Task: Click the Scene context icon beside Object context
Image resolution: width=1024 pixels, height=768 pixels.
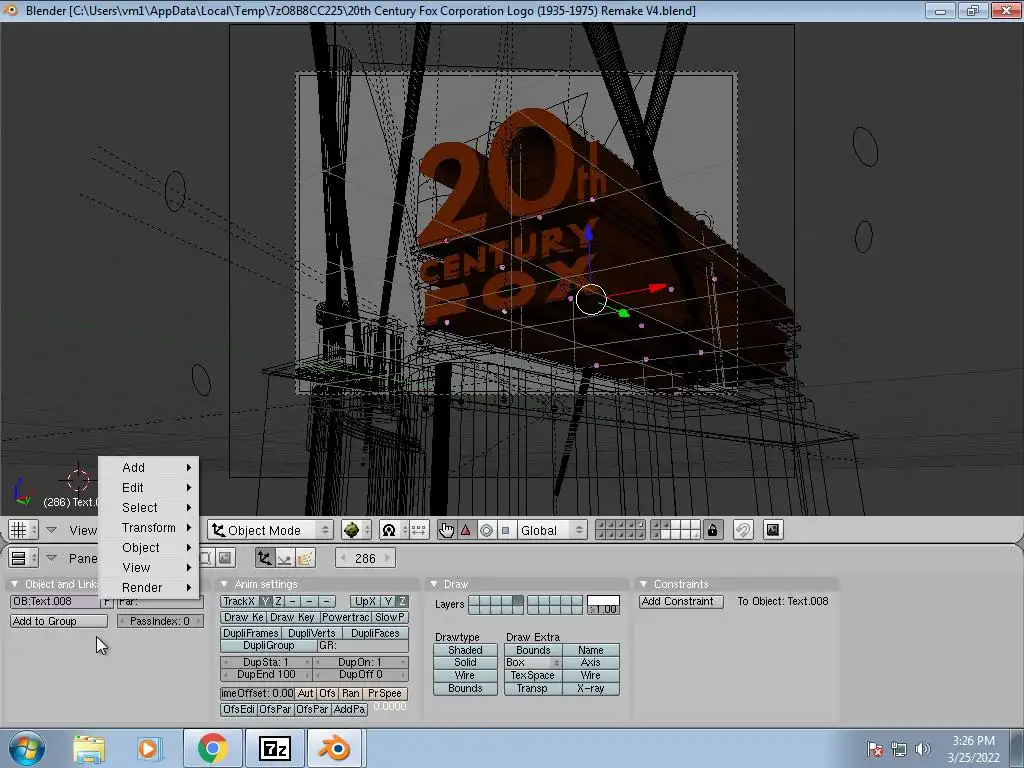Action: coord(225,558)
